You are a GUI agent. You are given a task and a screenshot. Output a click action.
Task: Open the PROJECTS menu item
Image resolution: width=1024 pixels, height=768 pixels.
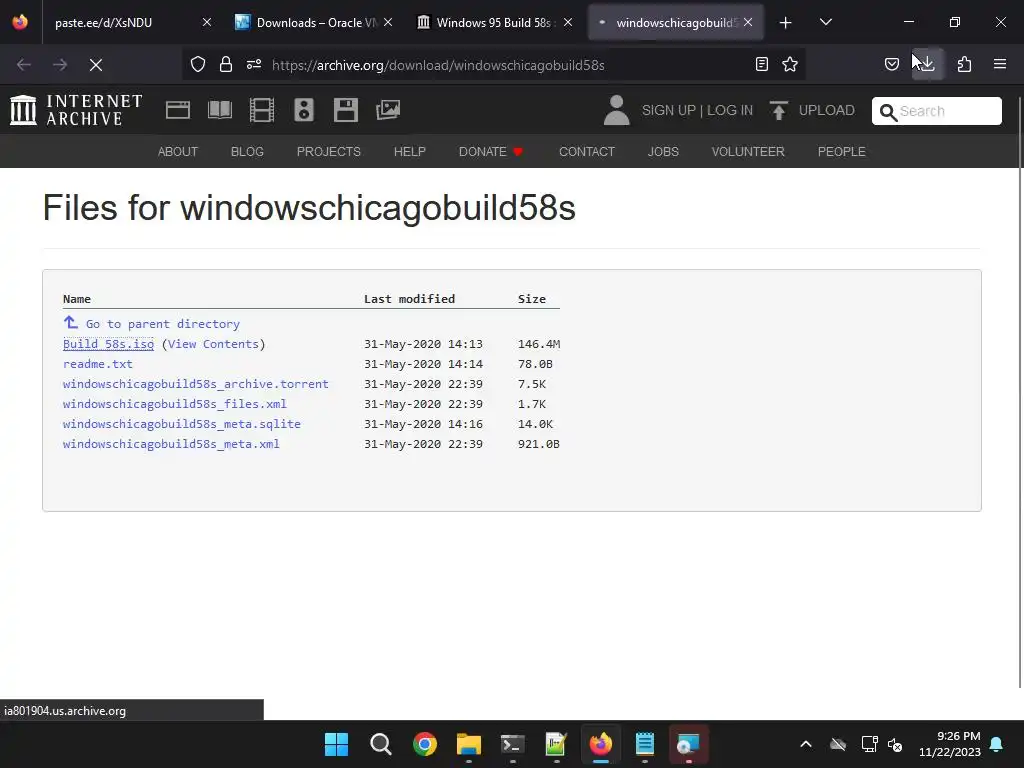point(328,152)
